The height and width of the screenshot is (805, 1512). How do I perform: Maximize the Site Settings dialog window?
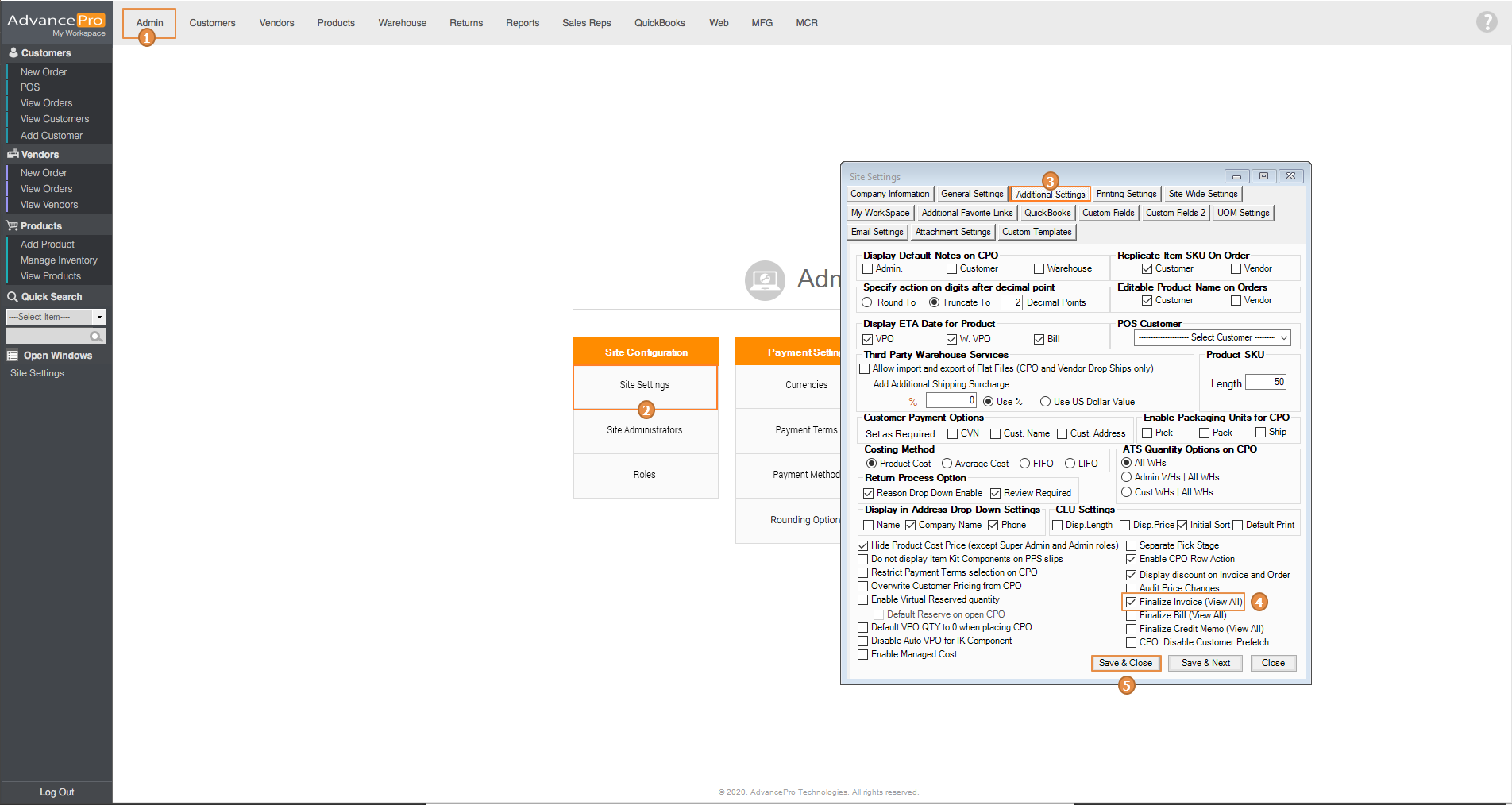(1263, 176)
